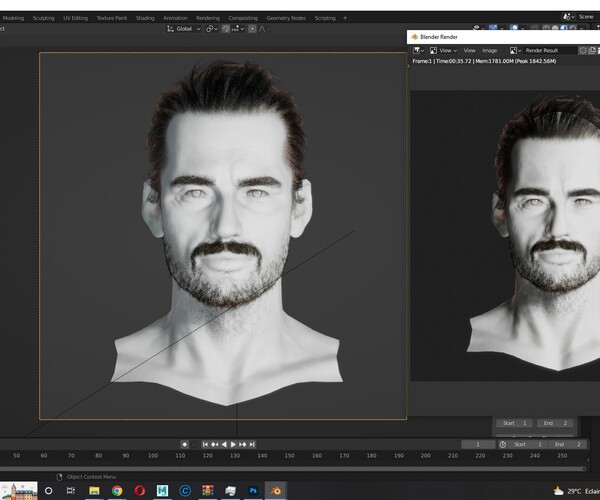The width and height of the screenshot is (600, 500).
Task: Click the Scene name field
Action: pos(587,17)
